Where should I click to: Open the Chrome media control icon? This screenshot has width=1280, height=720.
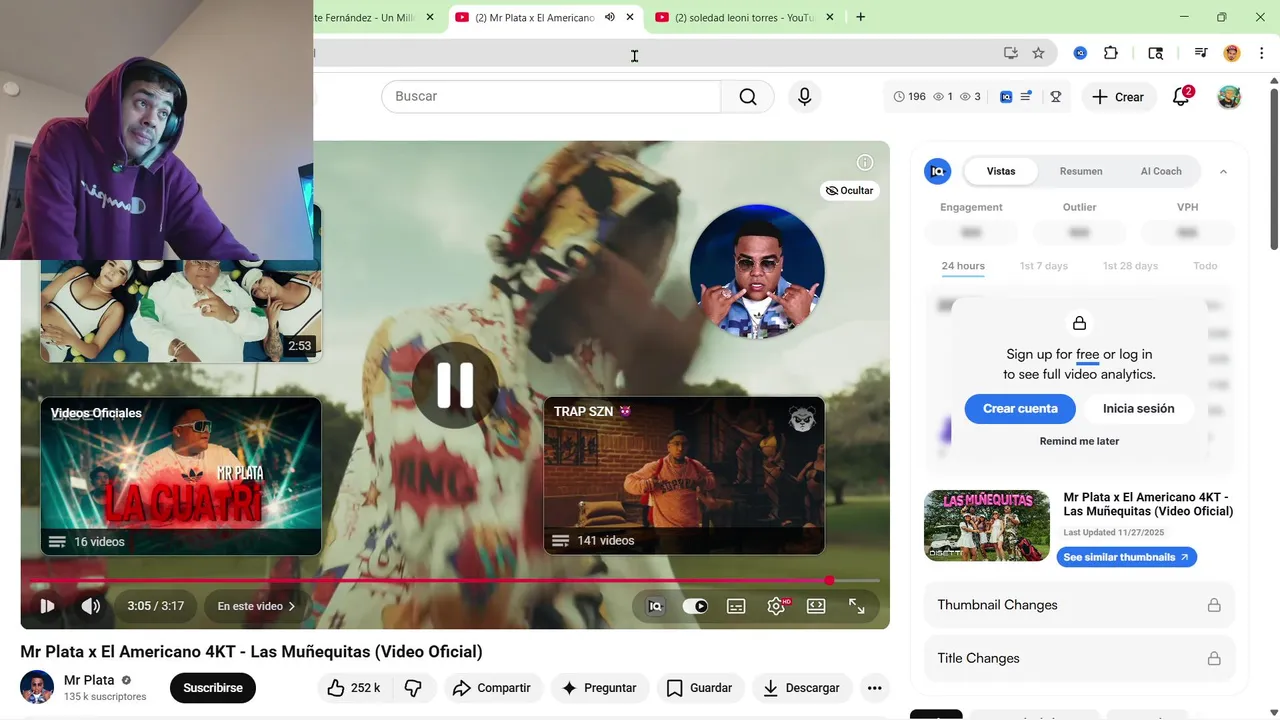1201,54
